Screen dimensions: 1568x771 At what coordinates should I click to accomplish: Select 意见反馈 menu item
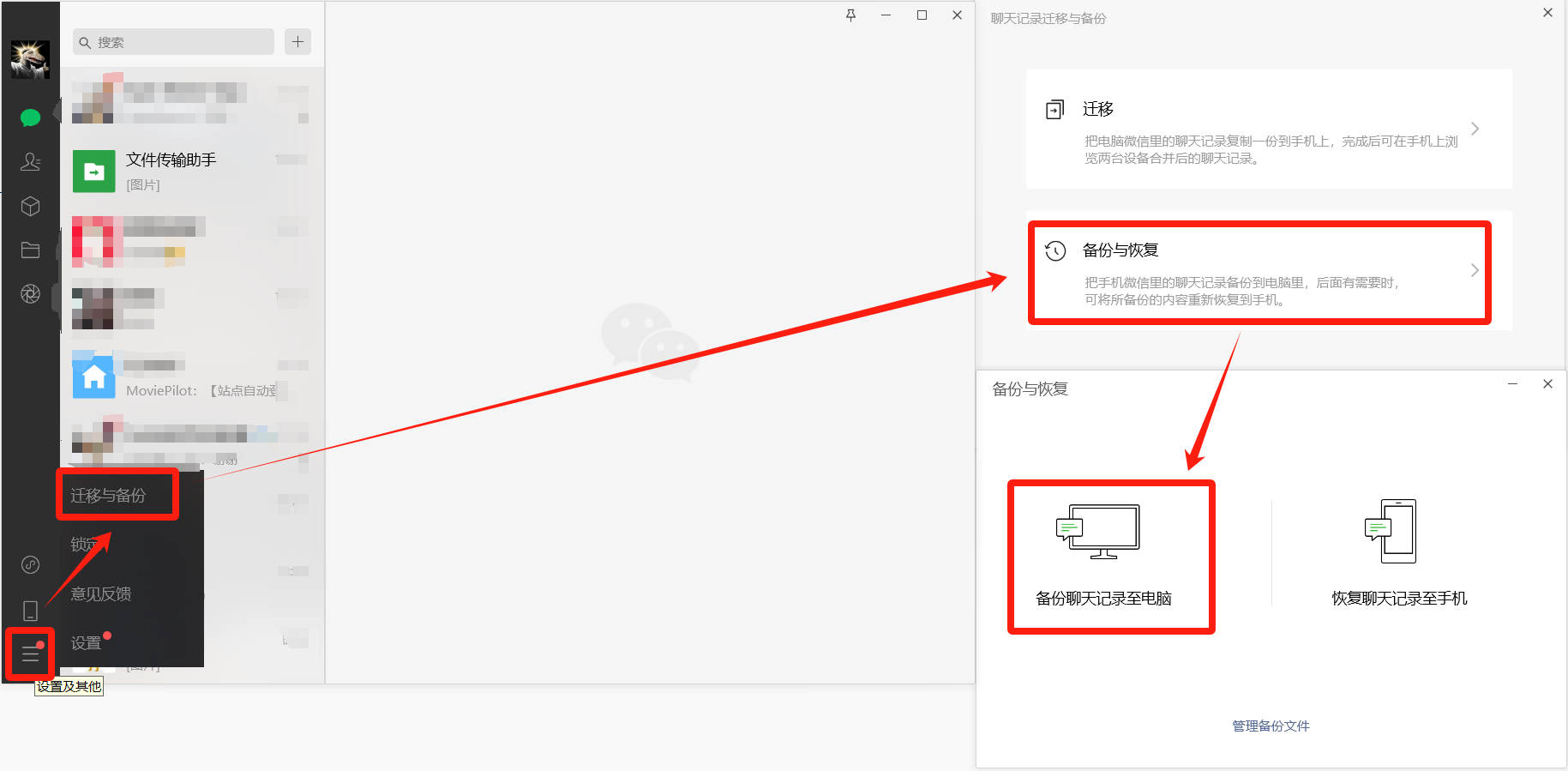pos(101,593)
